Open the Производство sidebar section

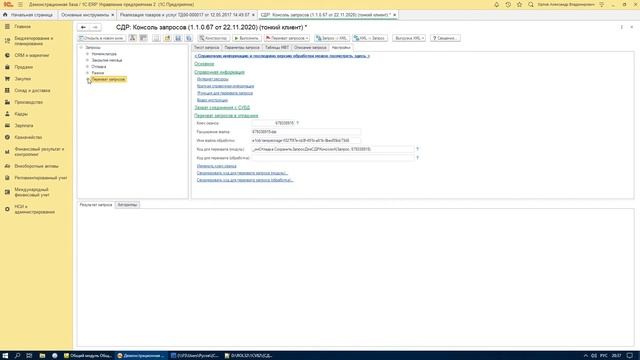point(29,102)
